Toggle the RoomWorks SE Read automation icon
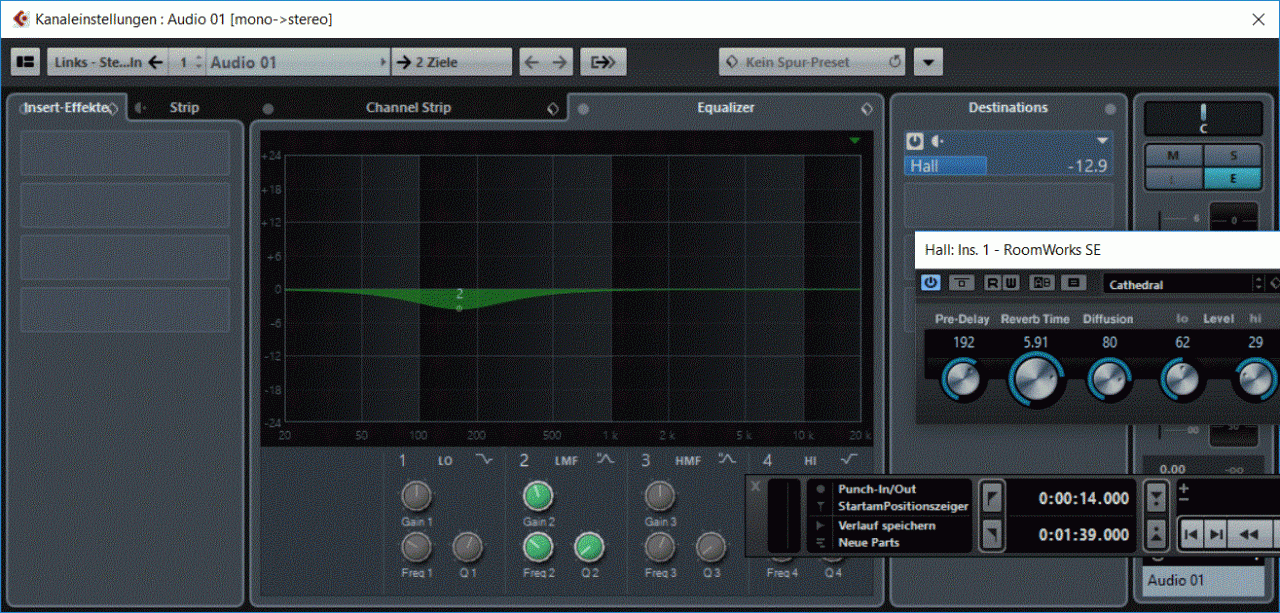1280x613 pixels. (x=992, y=283)
